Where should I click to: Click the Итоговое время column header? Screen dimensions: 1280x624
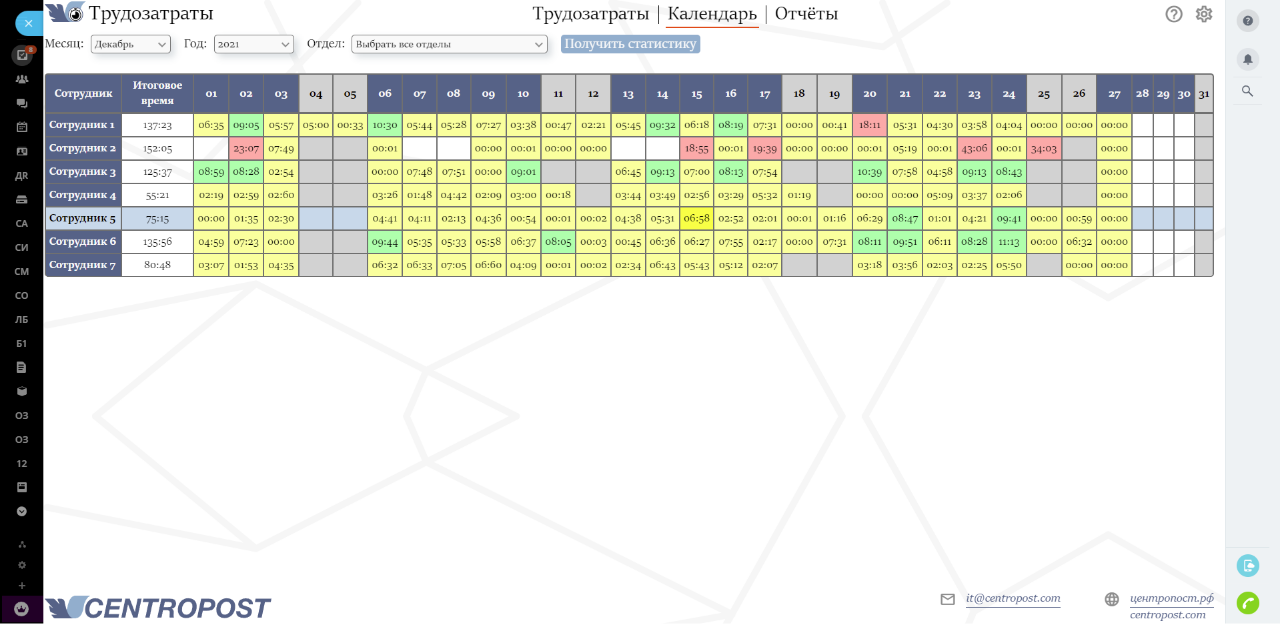(x=158, y=94)
